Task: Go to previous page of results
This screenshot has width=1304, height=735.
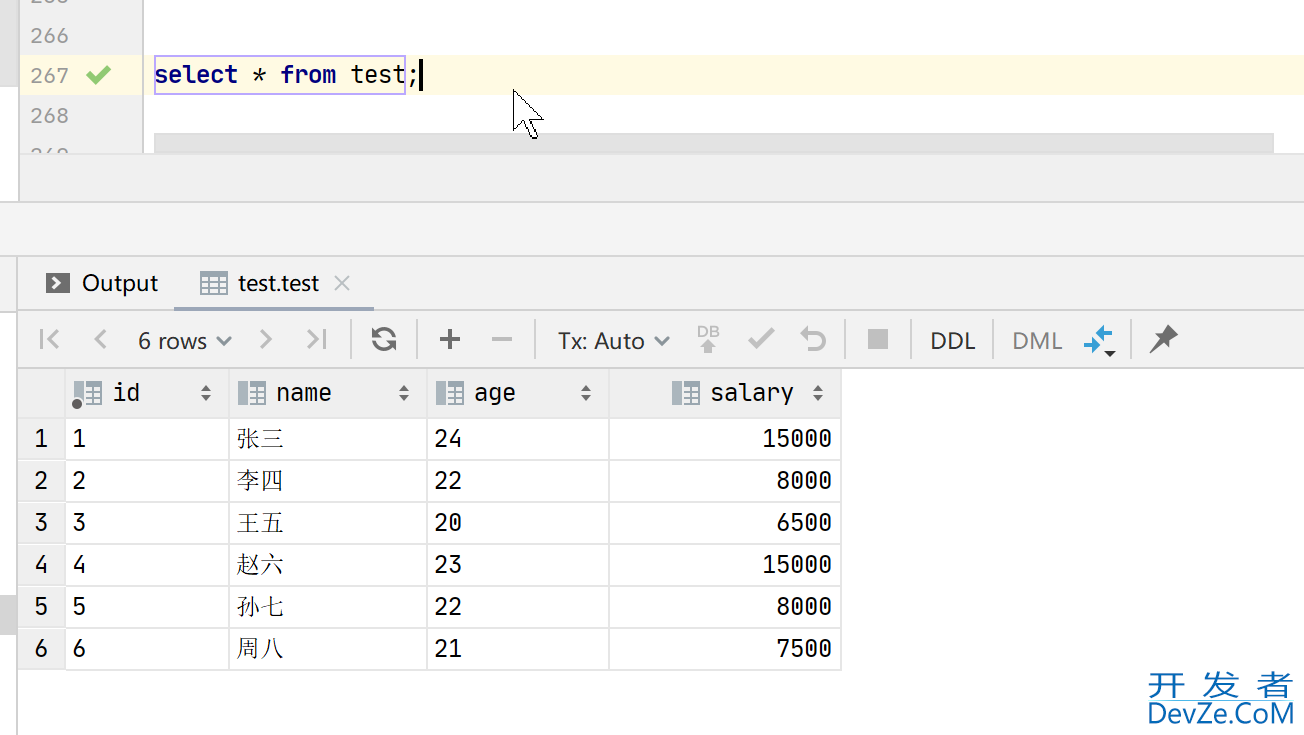Action: point(100,340)
